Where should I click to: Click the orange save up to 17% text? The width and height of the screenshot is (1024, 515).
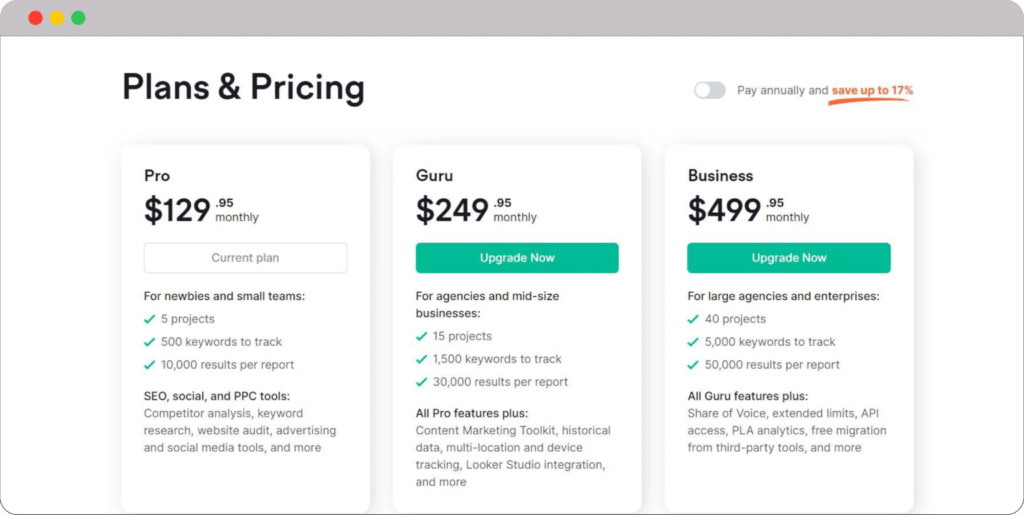872,91
